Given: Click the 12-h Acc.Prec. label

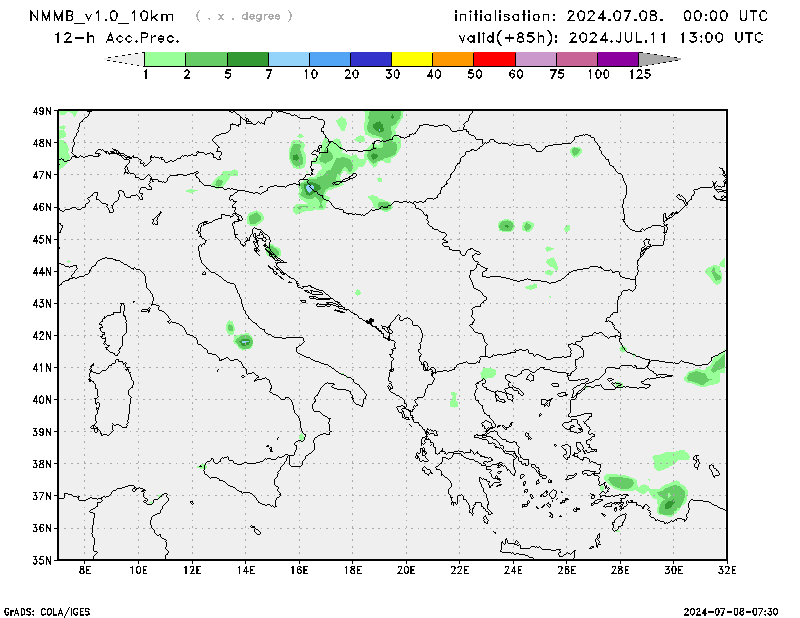Looking at the screenshot, I should pos(117,38).
